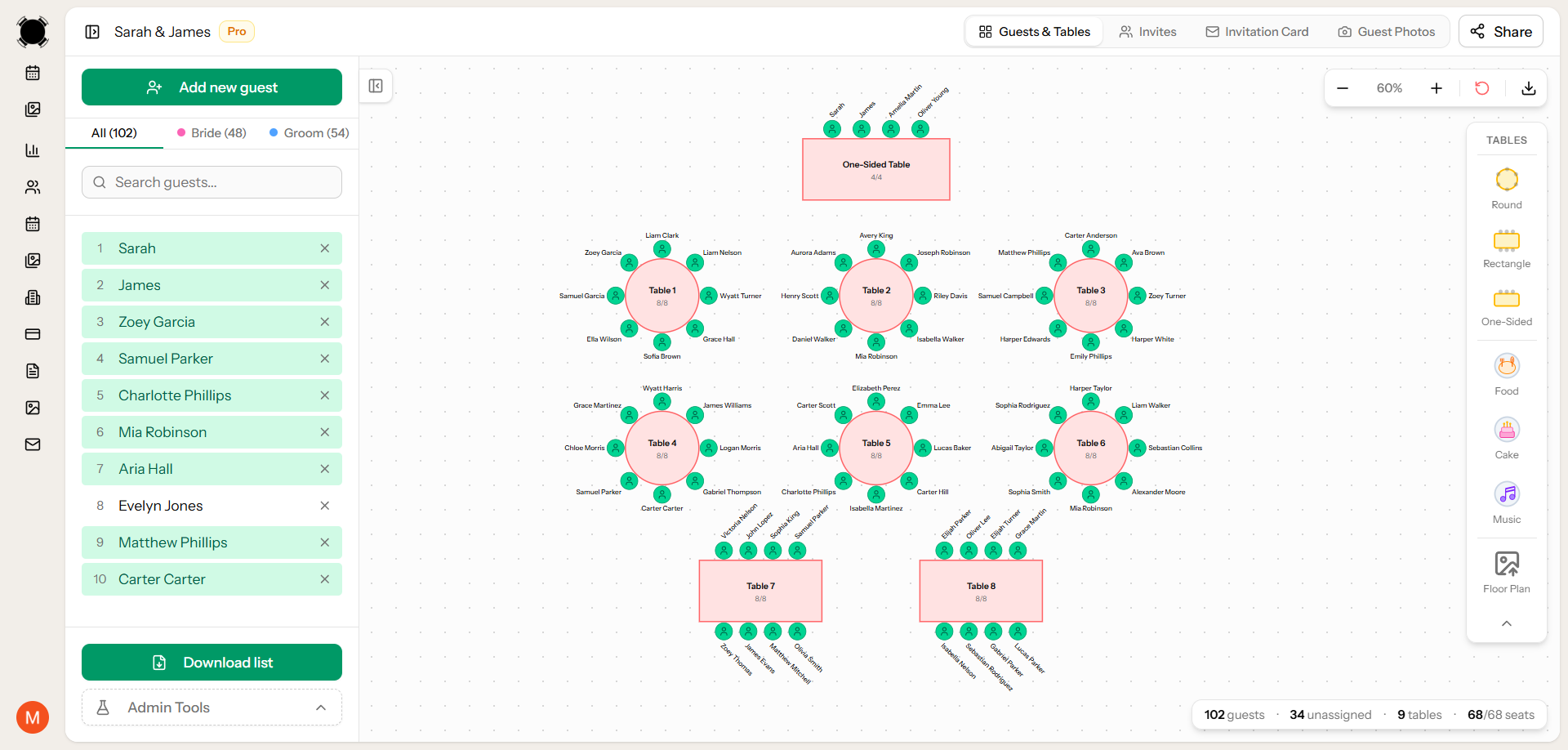Download the seating chart image

pos(1529,87)
